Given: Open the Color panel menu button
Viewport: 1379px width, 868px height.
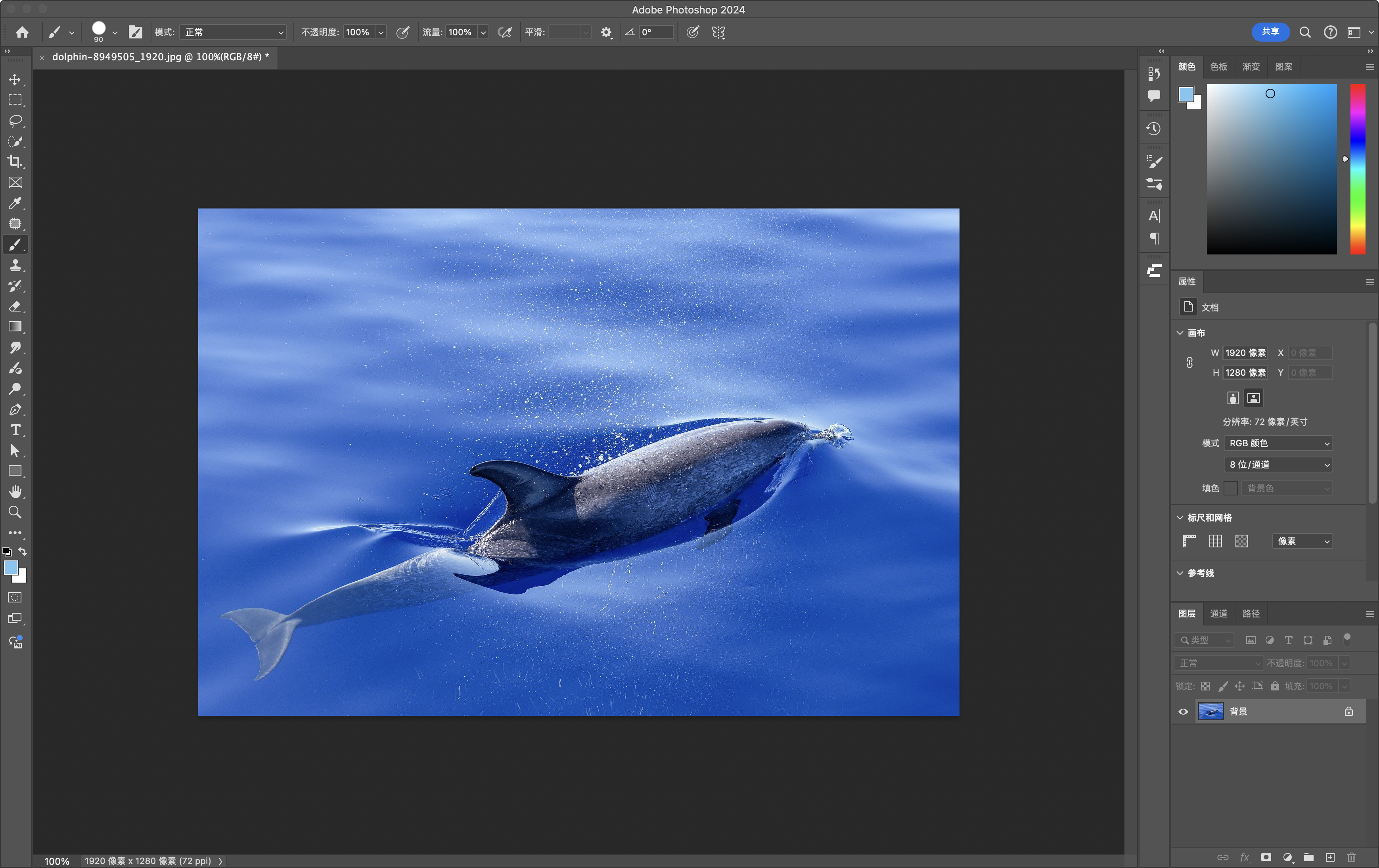Looking at the screenshot, I should point(1370,67).
